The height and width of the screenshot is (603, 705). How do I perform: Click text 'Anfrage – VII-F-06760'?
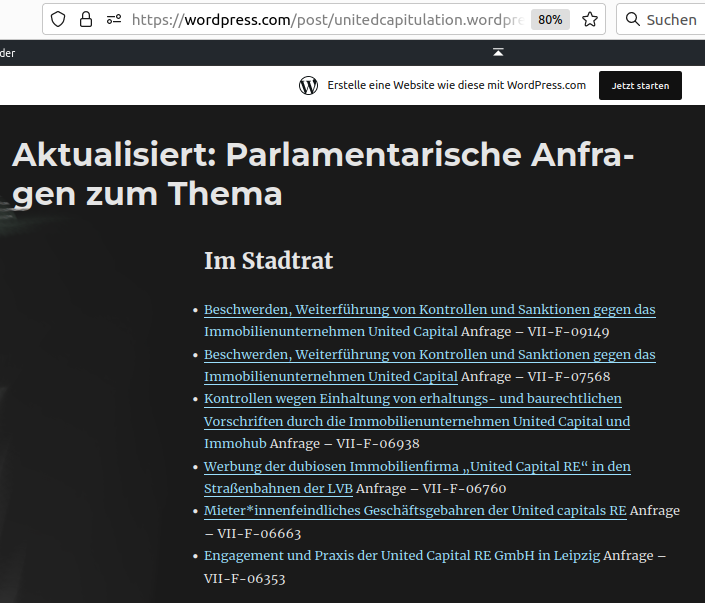coord(431,488)
